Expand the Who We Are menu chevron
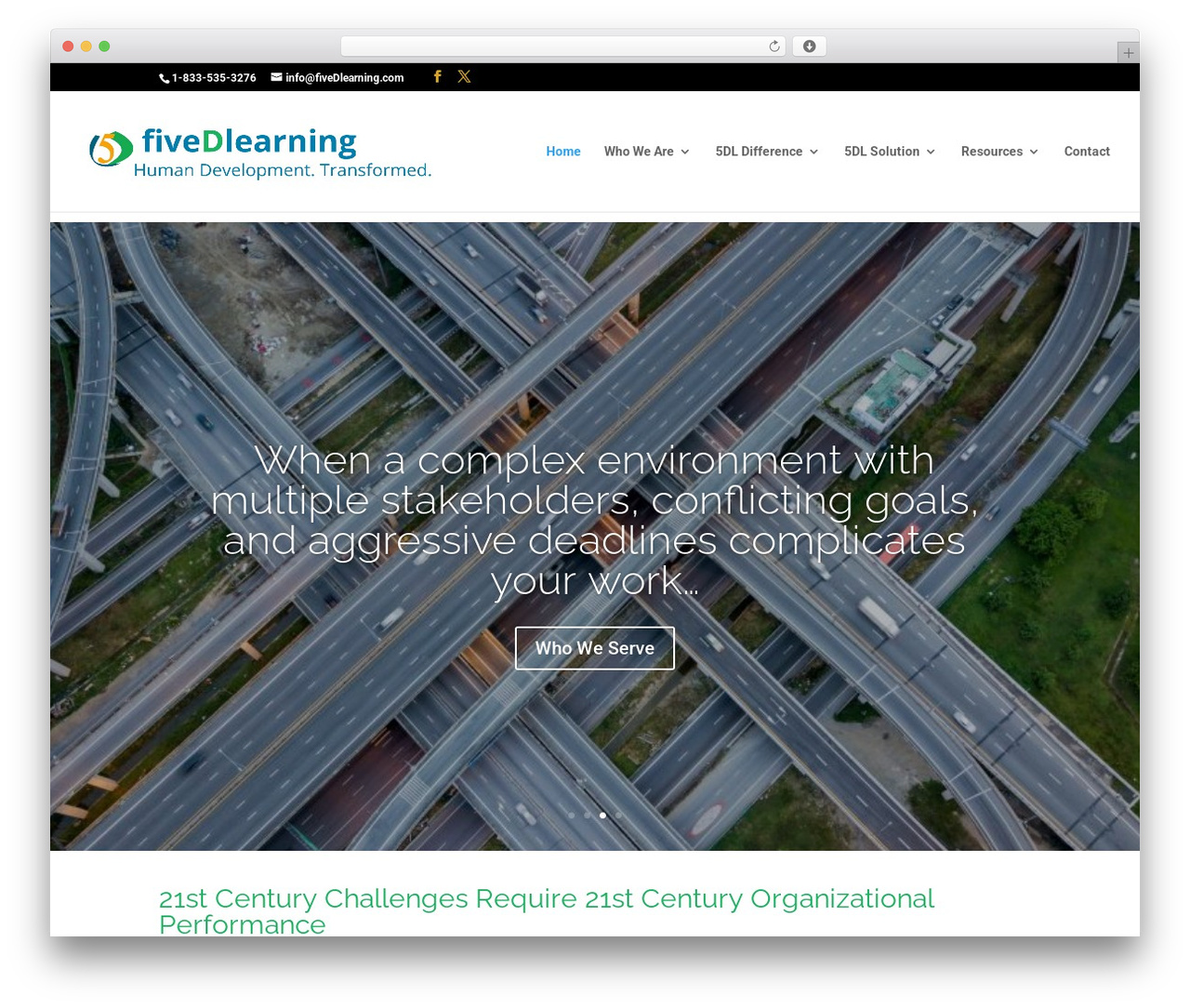Image resolution: width=1190 pixels, height=1008 pixels. click(x=685, y=152)
